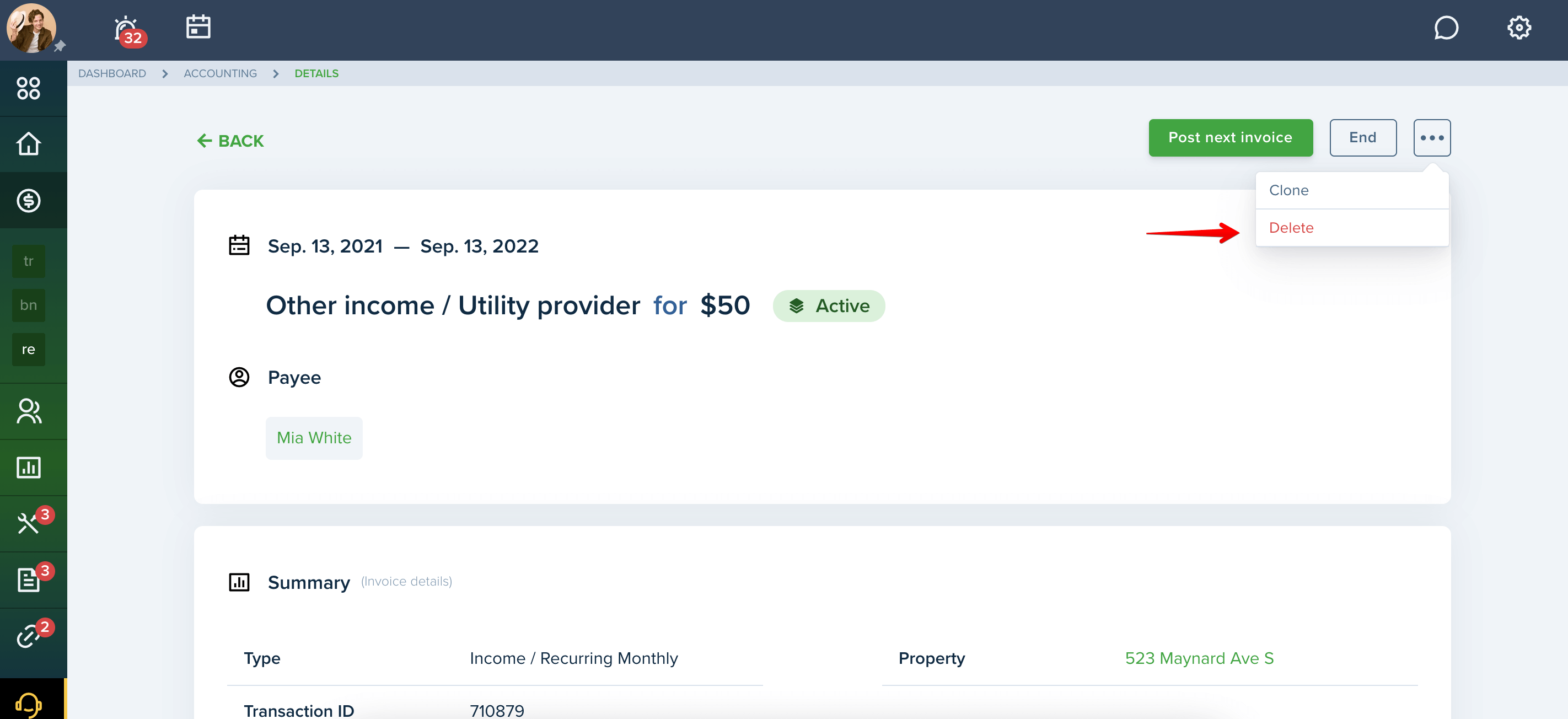Open the calendar icon in top bar
1568x719 pixels.
click(x=198, y=27)
